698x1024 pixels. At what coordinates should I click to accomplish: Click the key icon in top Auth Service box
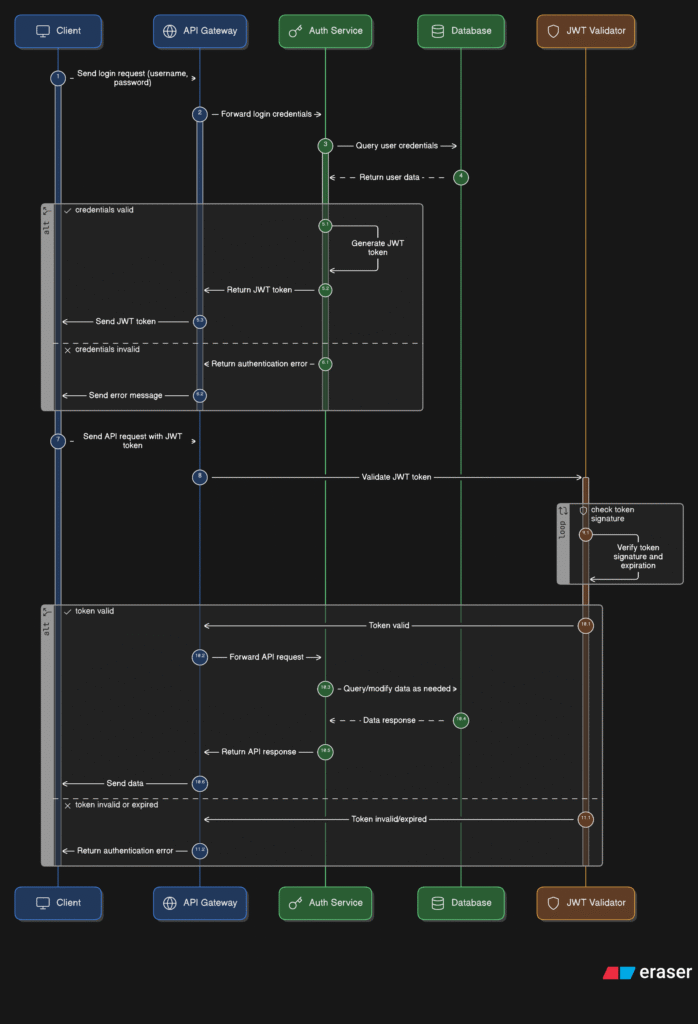pos(295,31)
